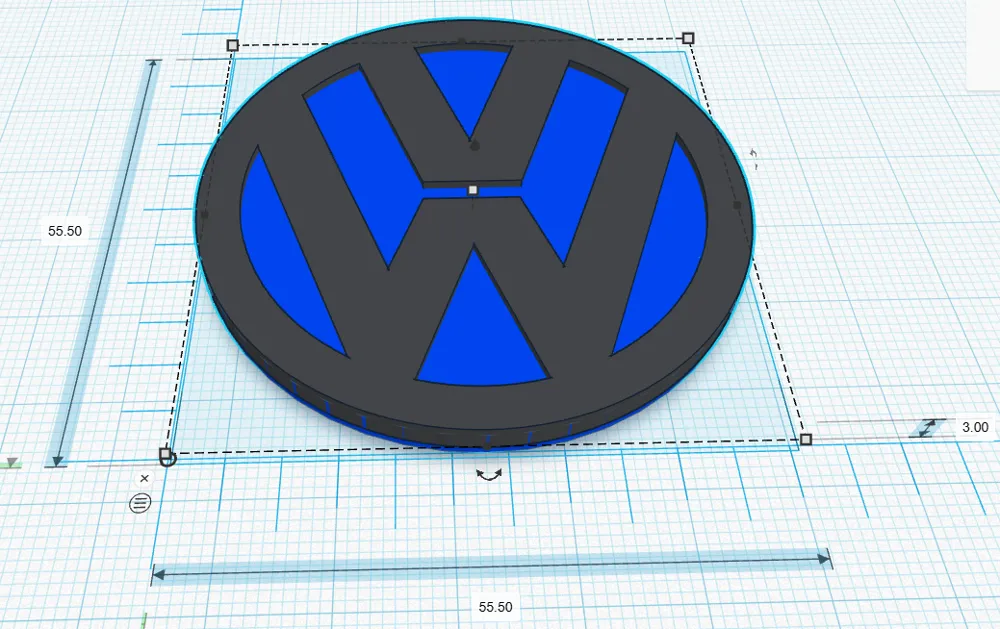Image resolution: width=1000 pixels, height=629 pixels.
Task: Edit the 55.50 depth dimension on left
Action: pyautogui.click(x=65, y=231)
